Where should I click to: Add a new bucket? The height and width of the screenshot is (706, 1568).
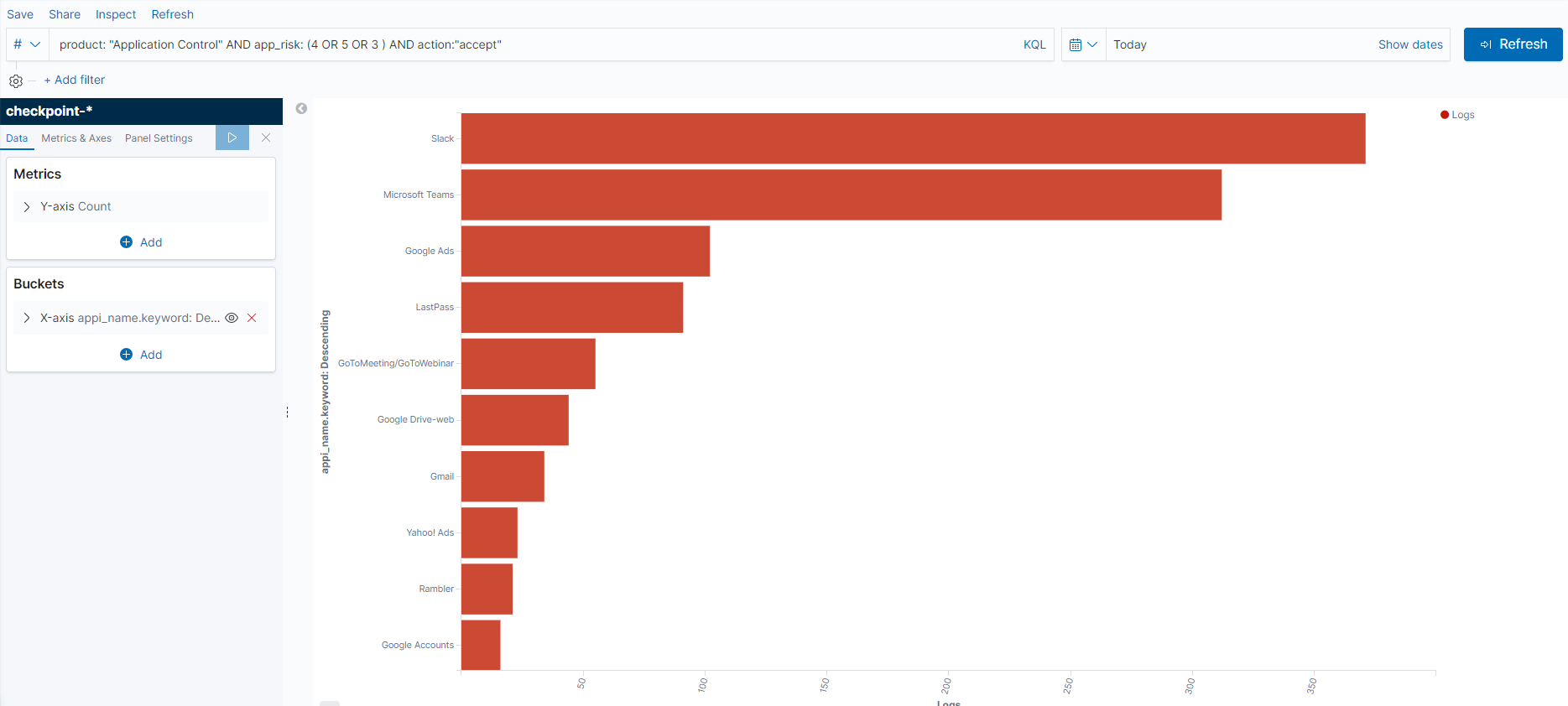[x=141, y=355]
